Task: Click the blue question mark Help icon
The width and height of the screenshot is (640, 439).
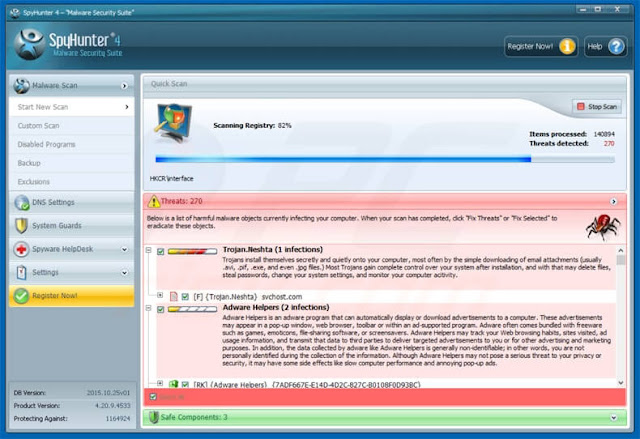Action: pyautogui.click(x=616, y=47)
